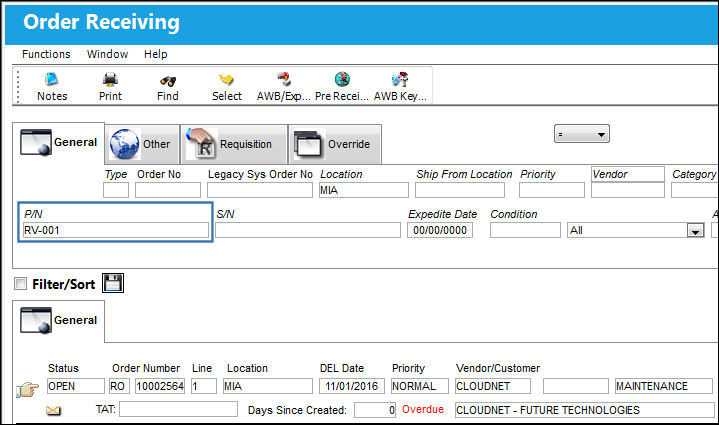Click the TAT input field
Image resolution: width=719 pixels, height=425 pixels.
coord(178,409)
